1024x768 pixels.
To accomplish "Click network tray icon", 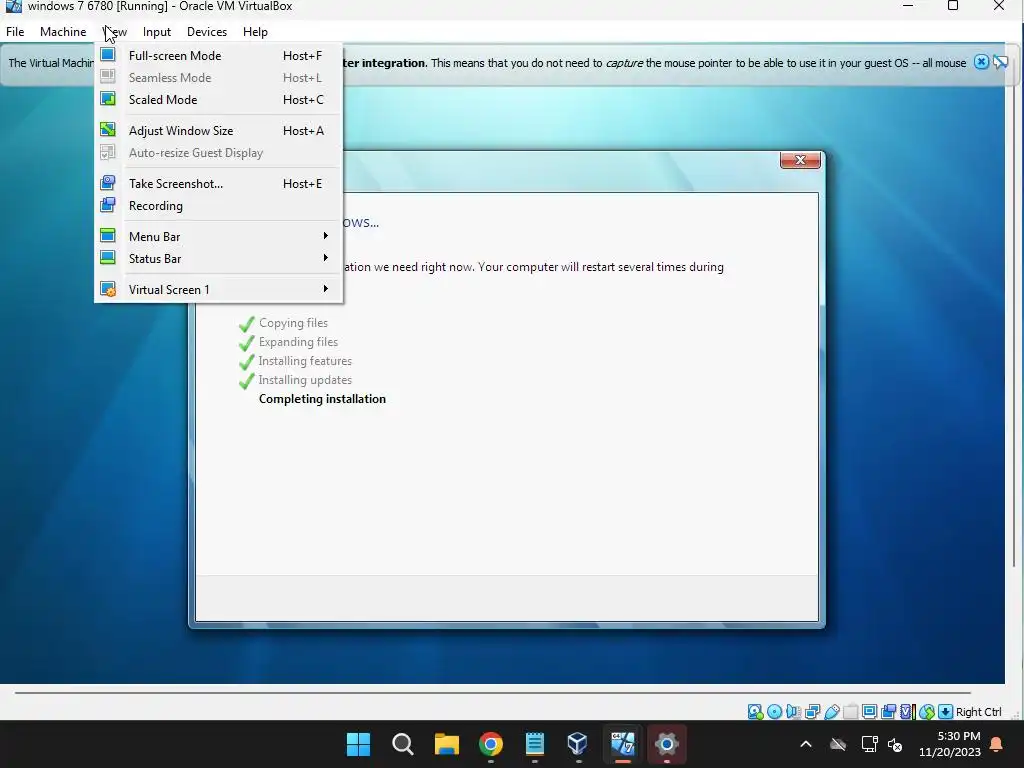I will pyautogui.click(x=869, y=744).
